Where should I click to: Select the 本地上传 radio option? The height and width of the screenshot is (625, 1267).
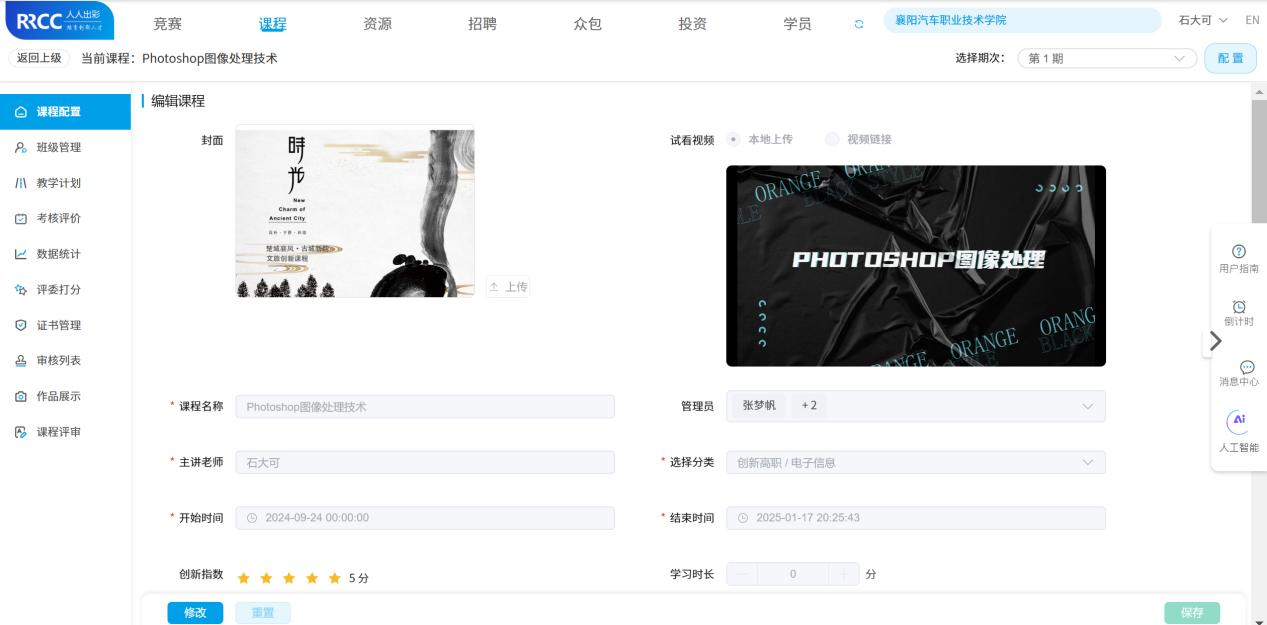point(733,139)
